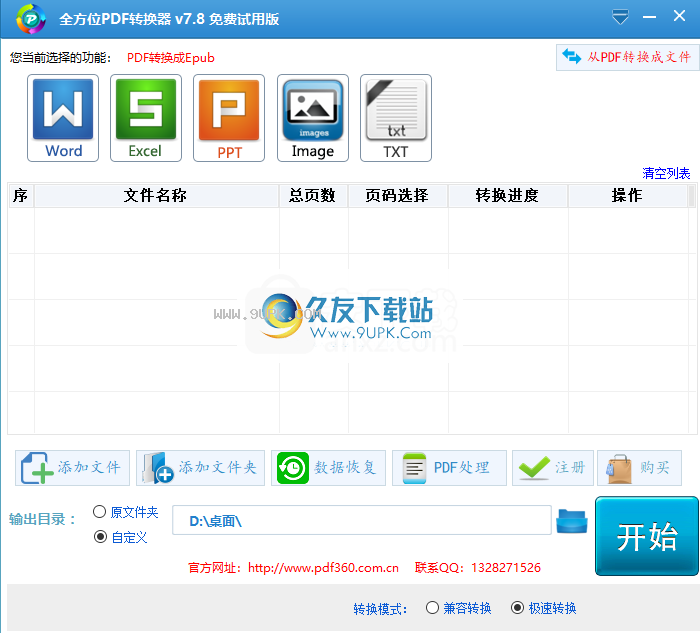Viewport: 700px width, 633px height.
Task: Click the 操作 column header
Action: (627, 196)
